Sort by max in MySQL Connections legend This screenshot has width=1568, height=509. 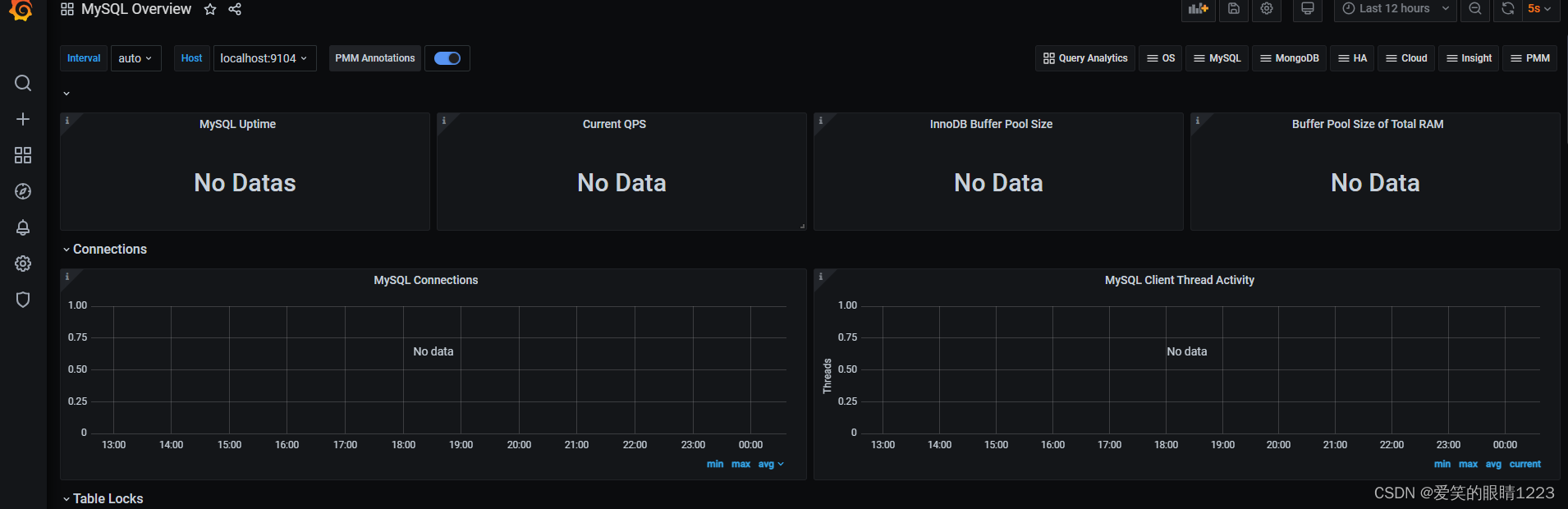pos(740,464)
